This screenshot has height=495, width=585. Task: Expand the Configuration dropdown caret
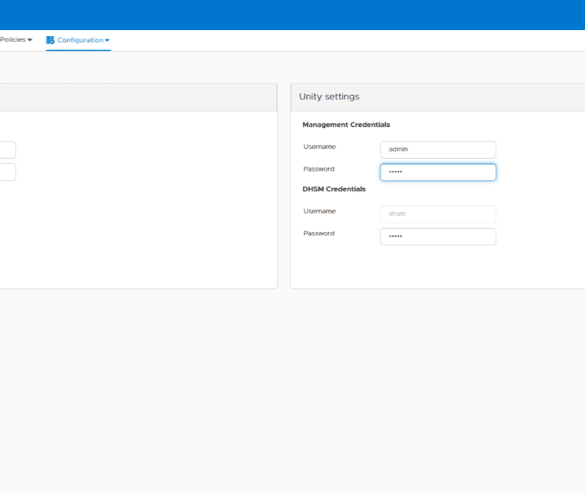coord(107,40)
